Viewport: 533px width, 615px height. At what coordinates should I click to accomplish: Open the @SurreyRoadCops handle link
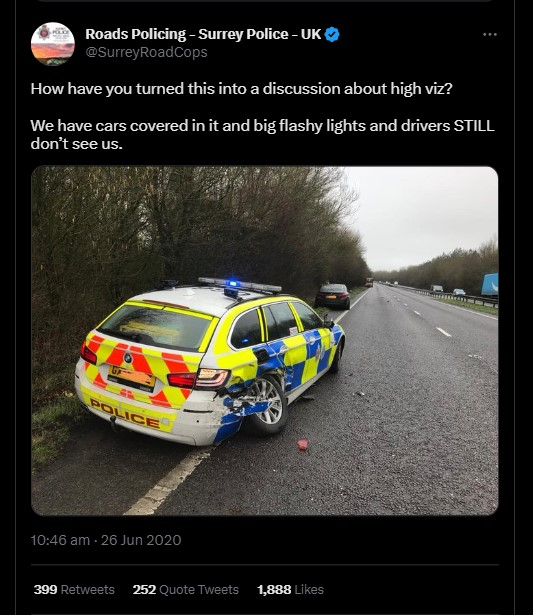point(146,52)
